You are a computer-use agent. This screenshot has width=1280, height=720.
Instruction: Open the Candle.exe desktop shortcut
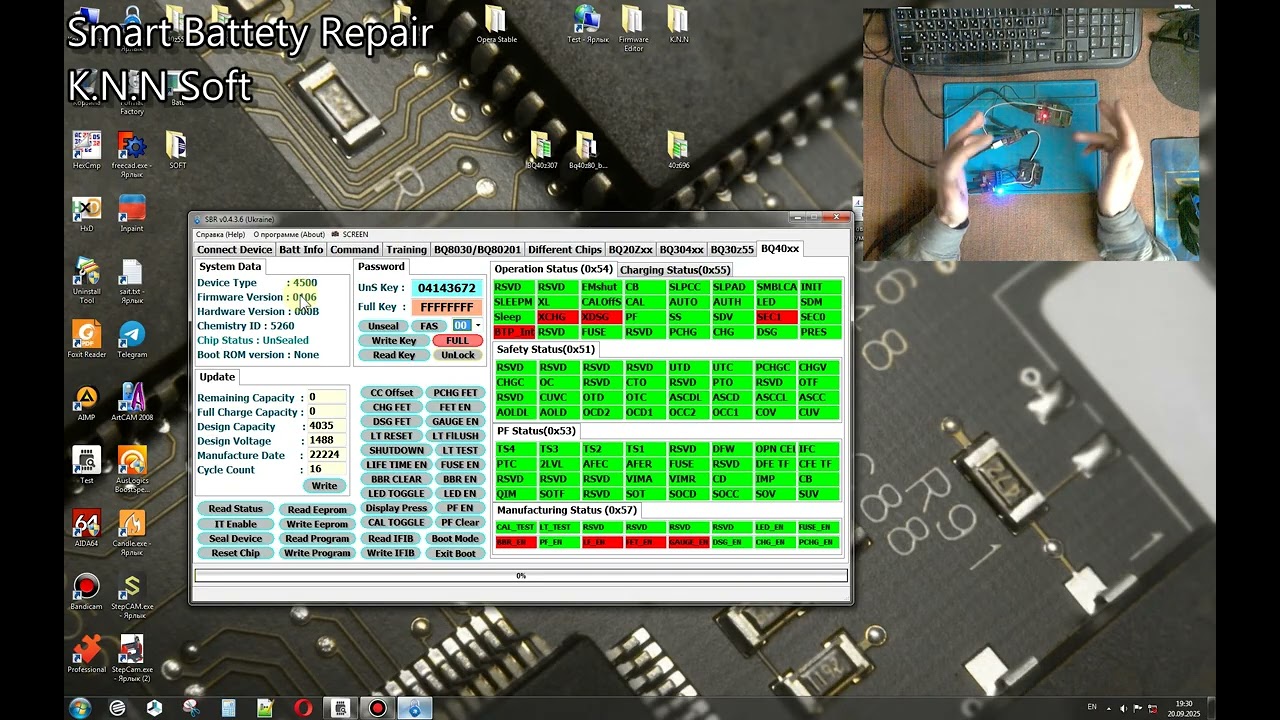(132, 533)
